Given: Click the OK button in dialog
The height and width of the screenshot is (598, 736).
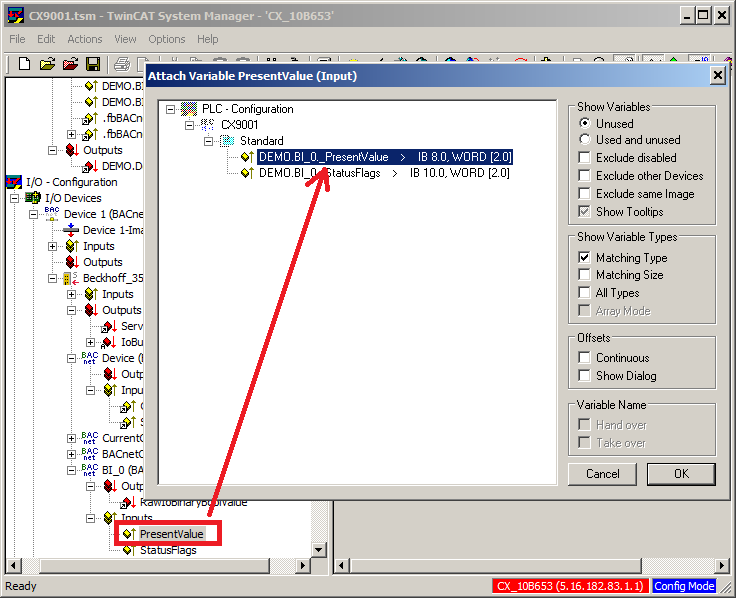Looking at the screenshot, I should click(681, 474).
